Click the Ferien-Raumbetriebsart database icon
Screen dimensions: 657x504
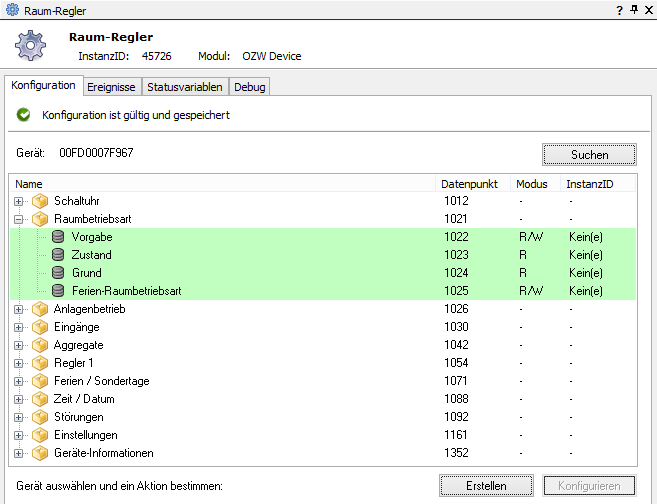pos(58,291)
